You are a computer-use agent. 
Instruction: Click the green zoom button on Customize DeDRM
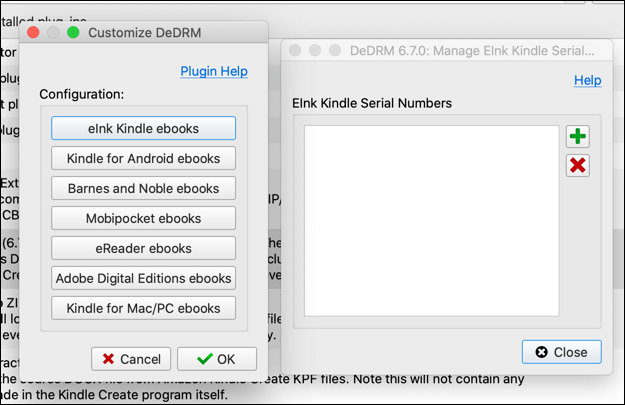[x=72, y=32]
